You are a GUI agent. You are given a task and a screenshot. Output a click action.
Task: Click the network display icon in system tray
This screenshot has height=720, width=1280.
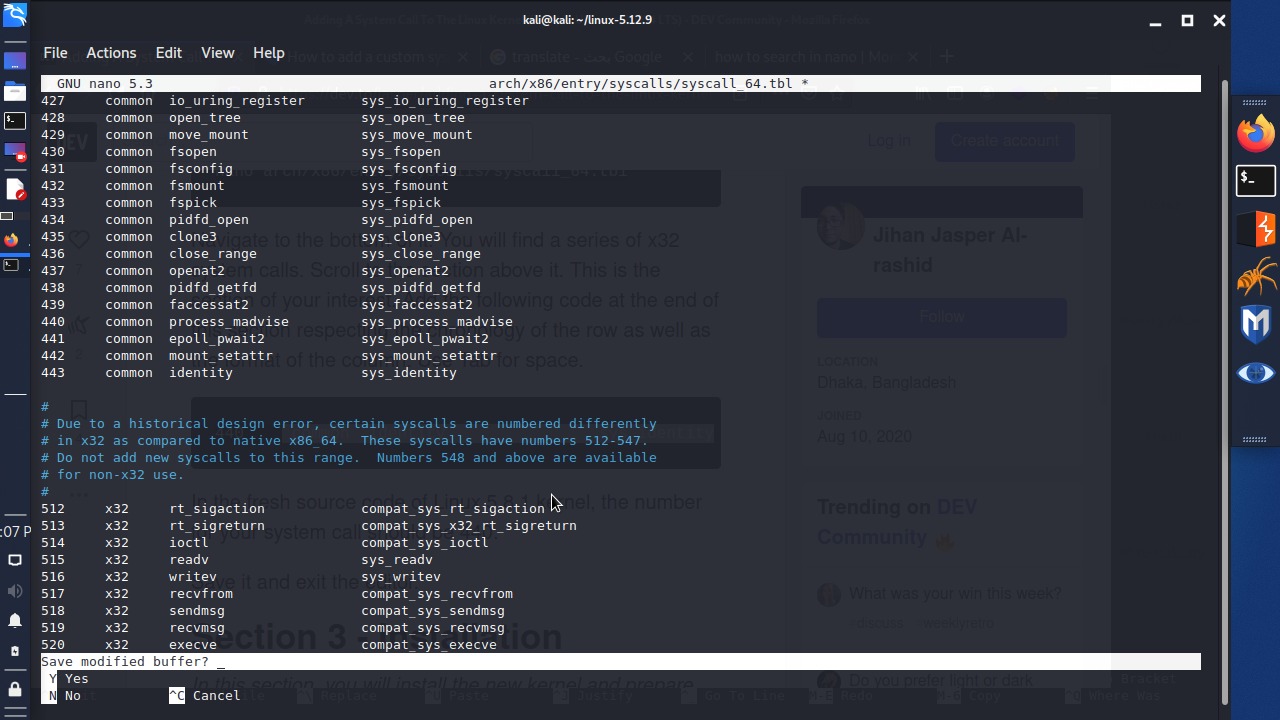(14, 560)
